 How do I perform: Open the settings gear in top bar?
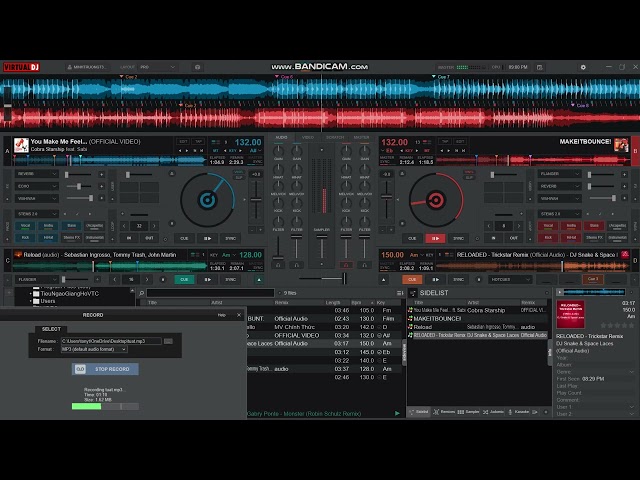583,67
